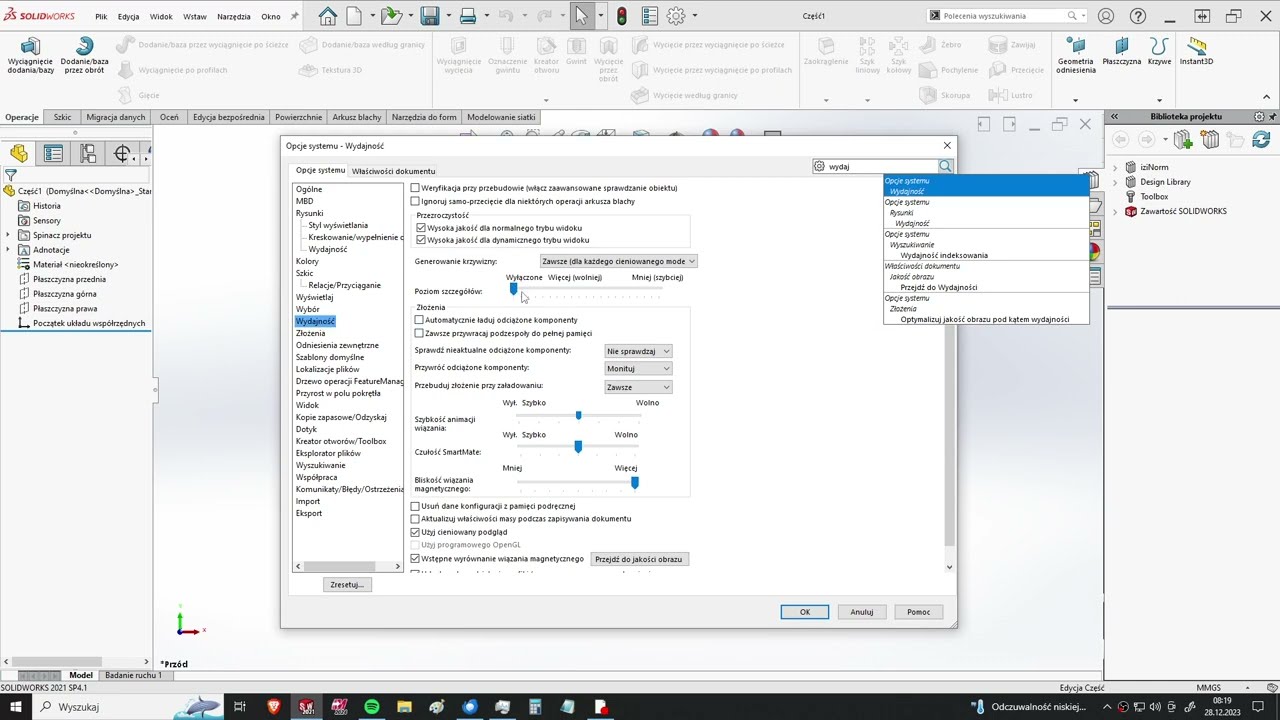Click the Options gear icon in top toolbar
Image resolution: width=1280 pixels, height=720 pixels.
pyautogui.click(x=676, y=16)
